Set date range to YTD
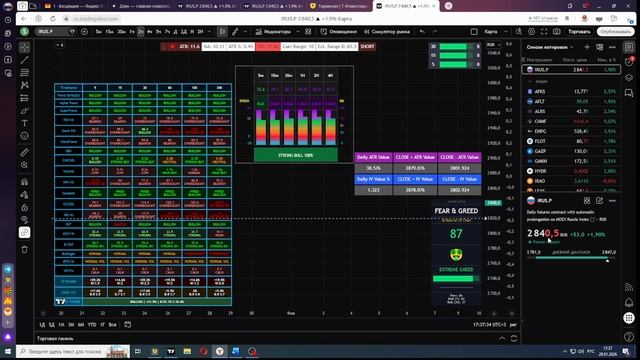640x360 pixels. [x=92, y=325]
